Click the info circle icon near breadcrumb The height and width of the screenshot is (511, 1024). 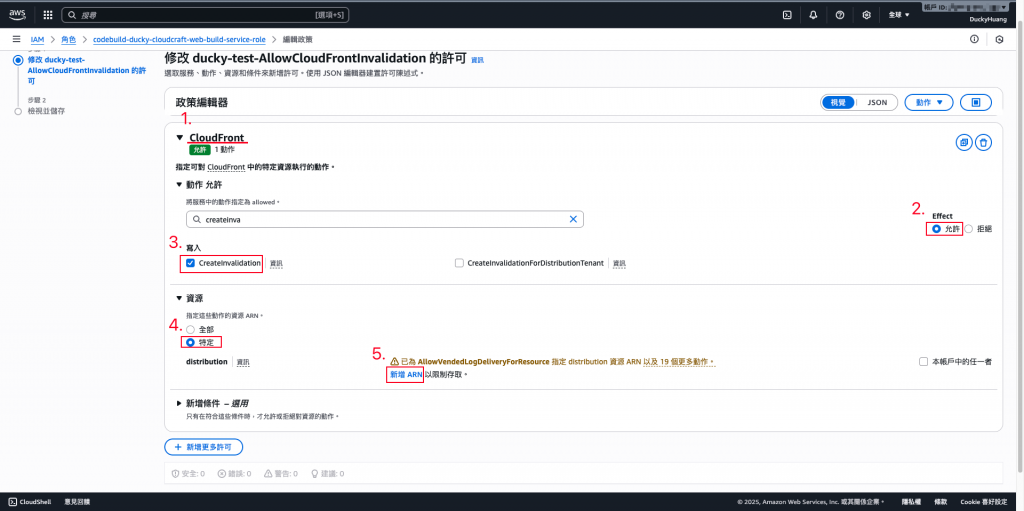[x=974, y=39]
